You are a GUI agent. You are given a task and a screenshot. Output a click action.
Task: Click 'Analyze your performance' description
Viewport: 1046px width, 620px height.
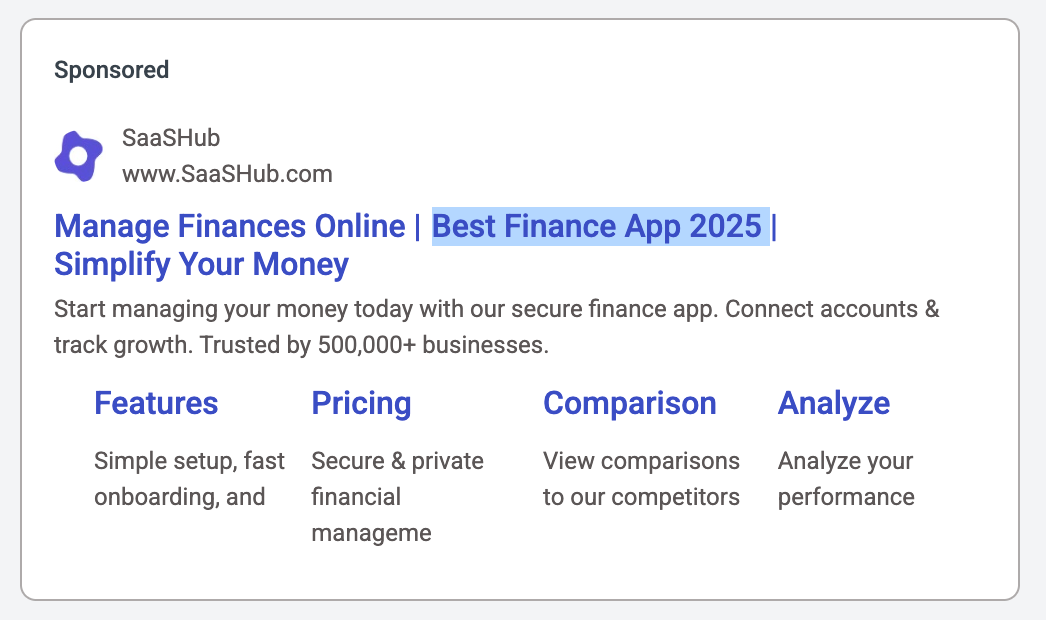tap(846, 479)
